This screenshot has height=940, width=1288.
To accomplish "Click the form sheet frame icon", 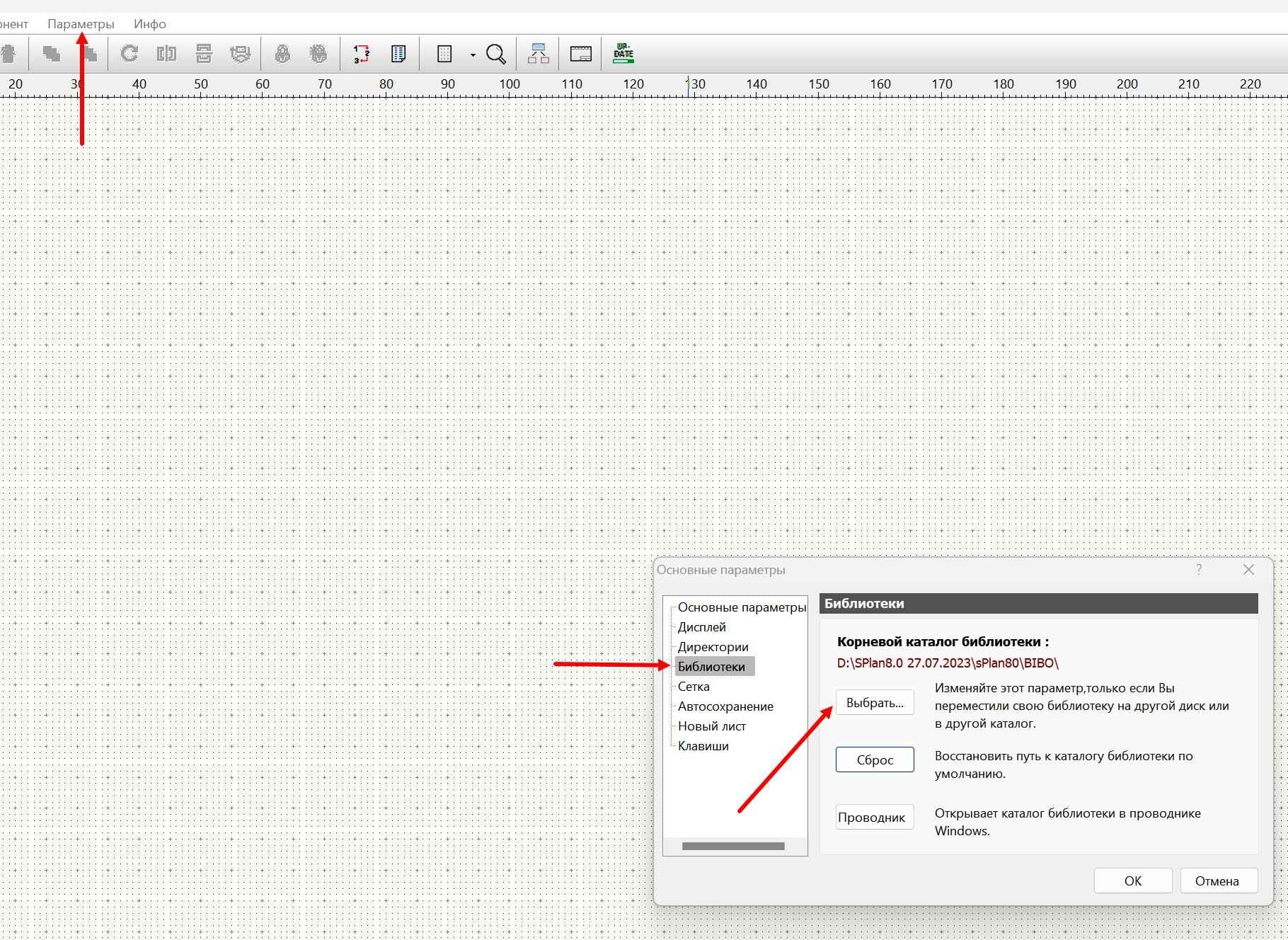I will pos(580,54).
